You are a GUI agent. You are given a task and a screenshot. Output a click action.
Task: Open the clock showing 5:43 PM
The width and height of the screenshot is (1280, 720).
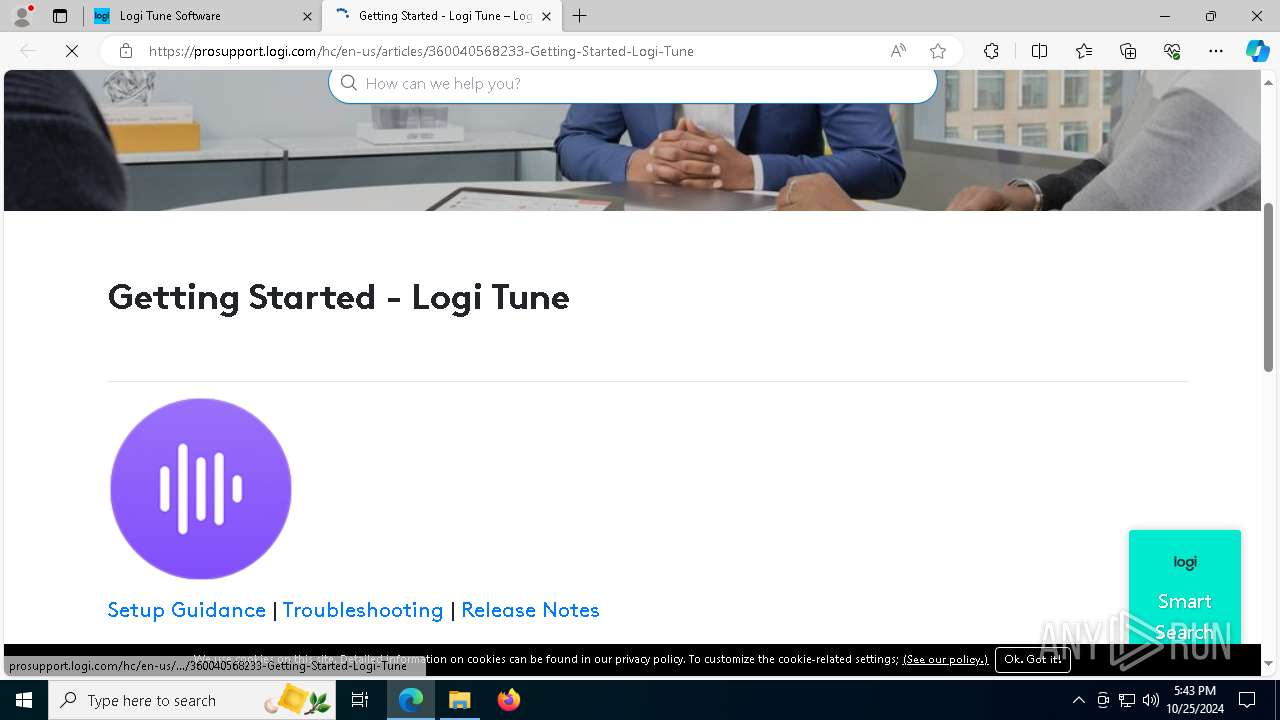click(1195, 700)
